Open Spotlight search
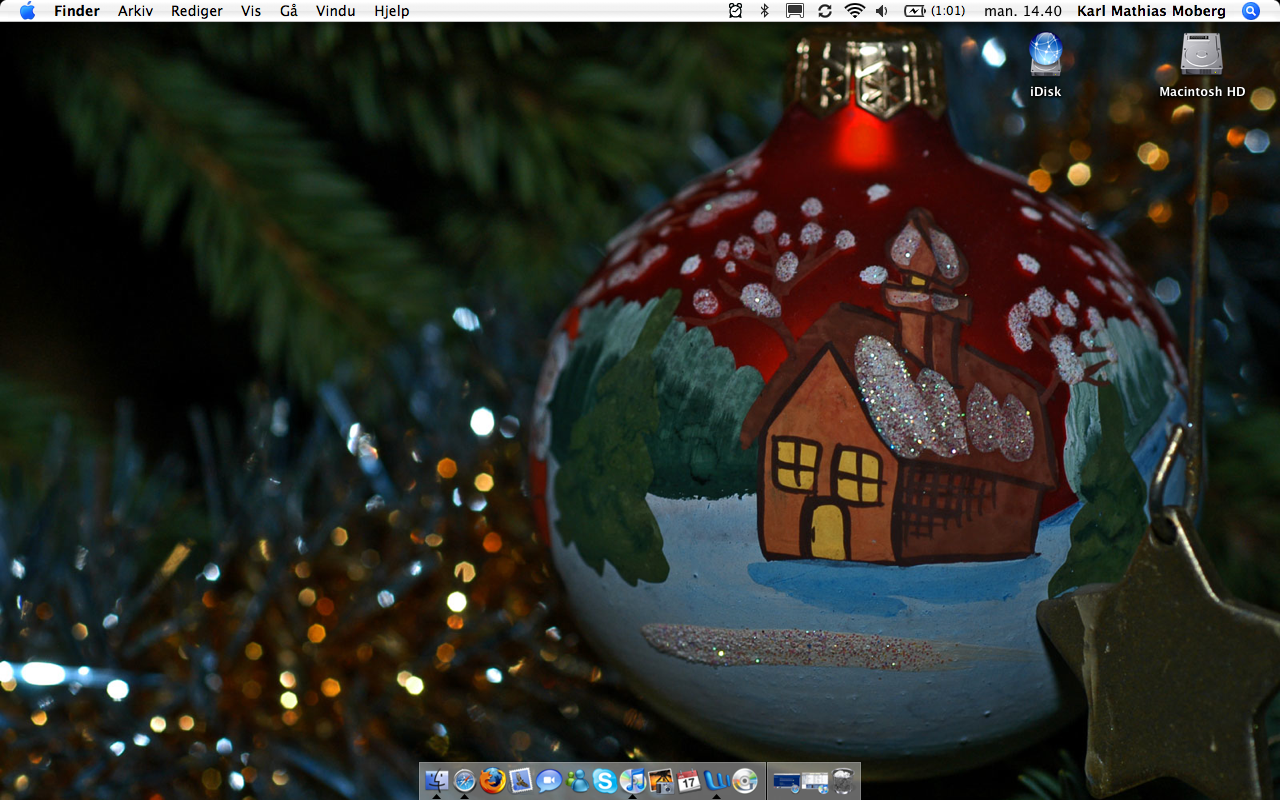Screen dimensions: 1280x800 [1251, 11]
